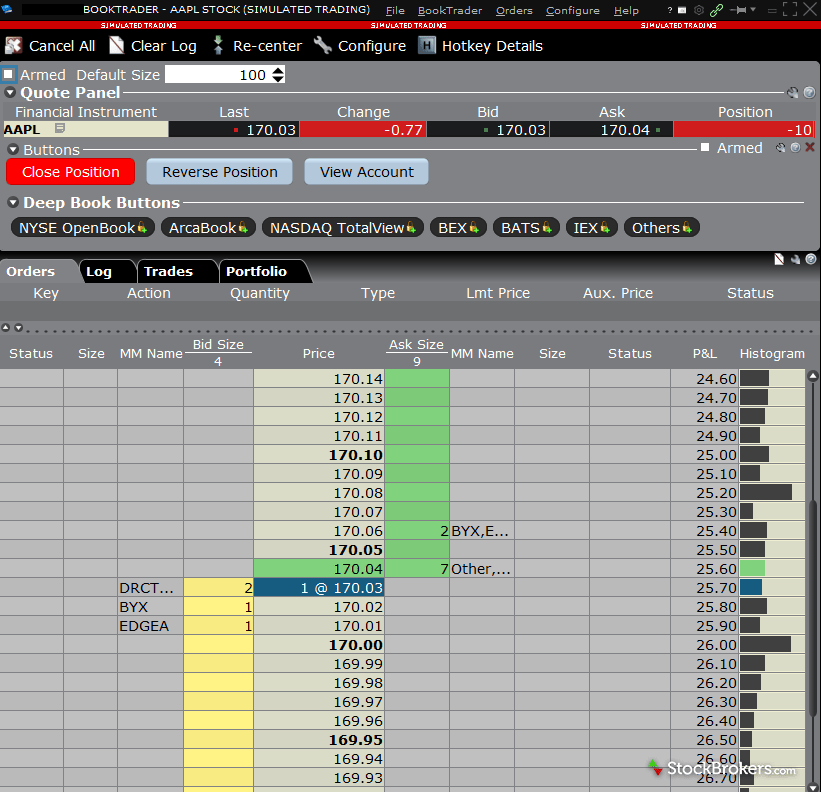Check the Armed box in the Buttons panel
Image resolution: width=821 pixels, height=792 pixels.
pos(705,147)
